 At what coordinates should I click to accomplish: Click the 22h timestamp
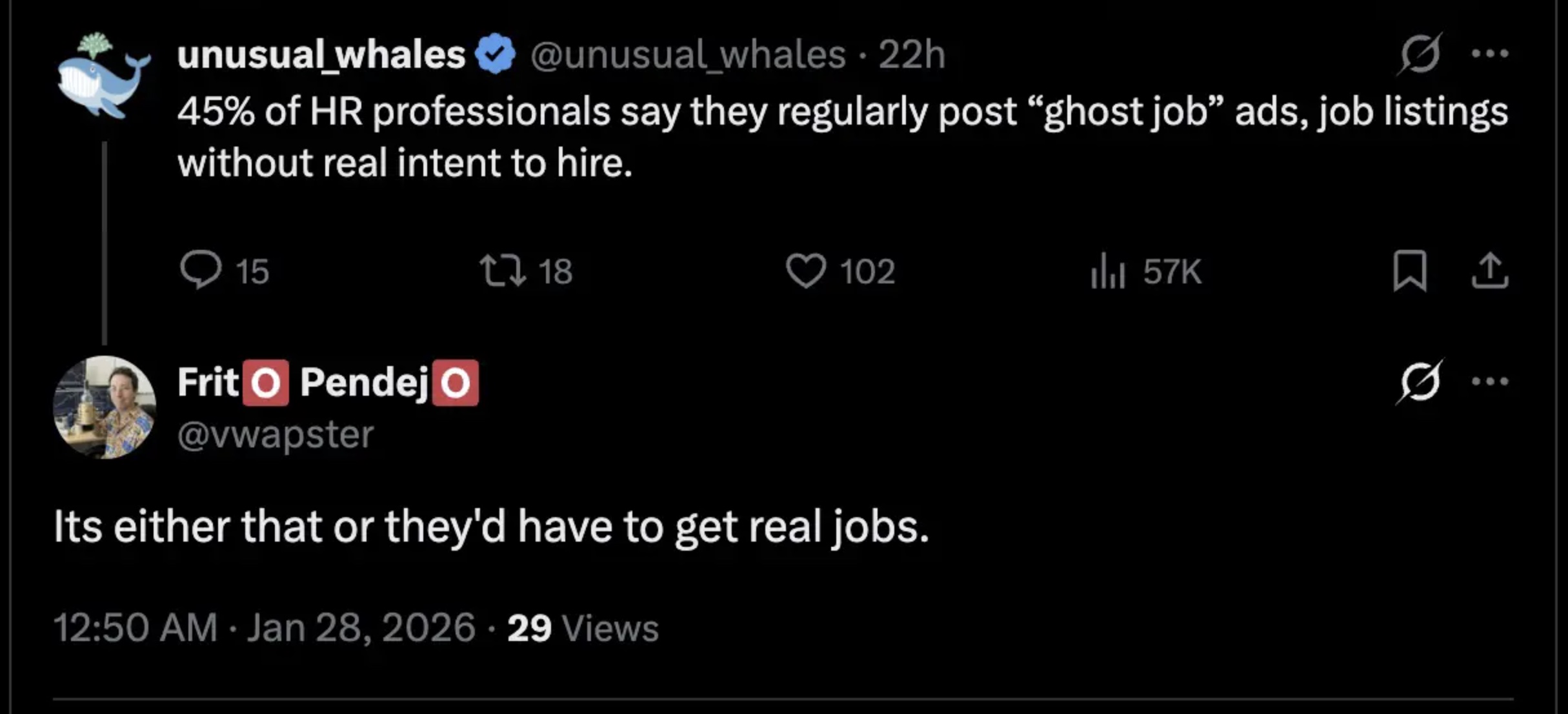pyautogui.click(x=911, y=54)
